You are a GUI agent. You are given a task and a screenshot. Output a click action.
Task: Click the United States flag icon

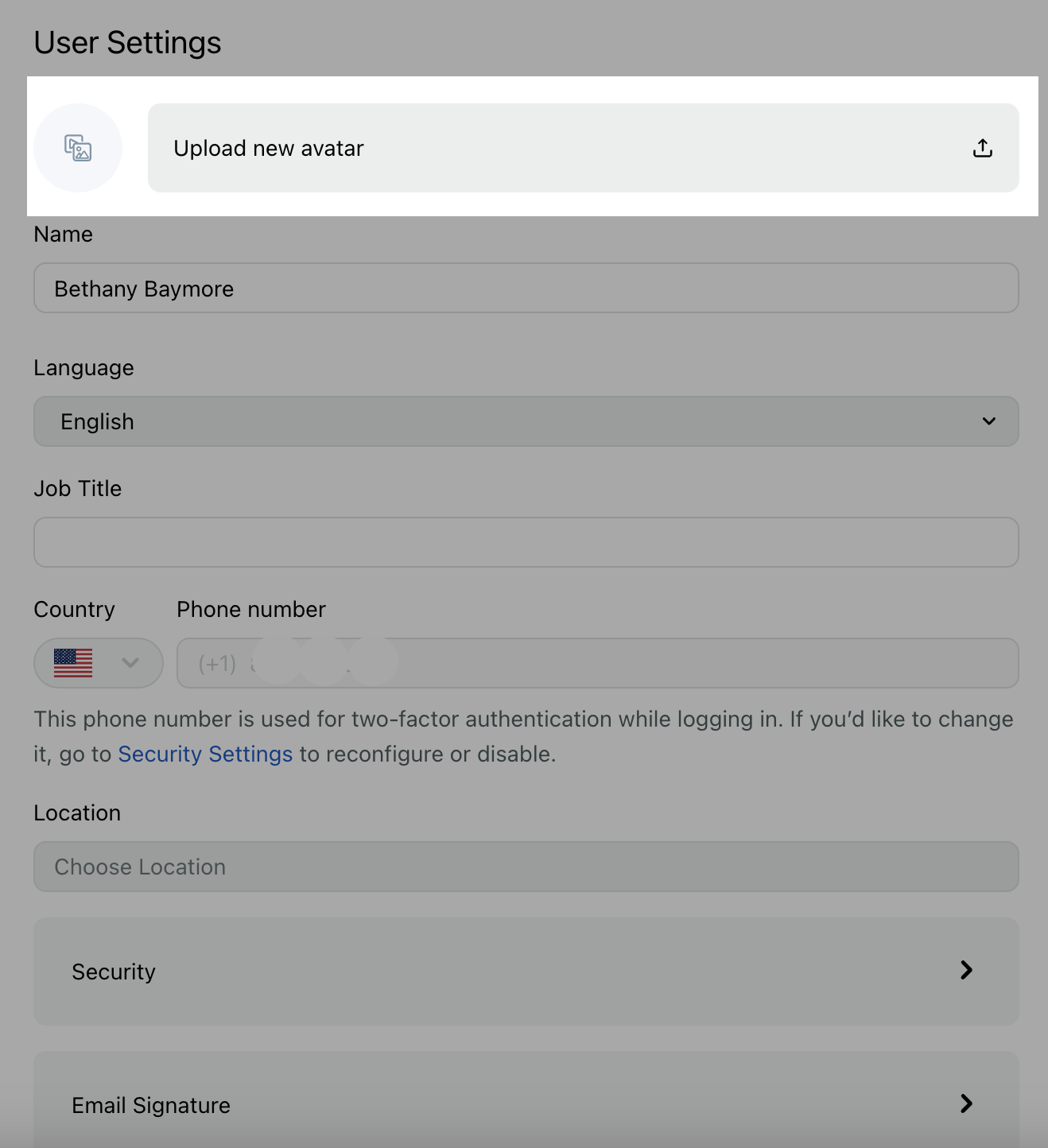73,663
